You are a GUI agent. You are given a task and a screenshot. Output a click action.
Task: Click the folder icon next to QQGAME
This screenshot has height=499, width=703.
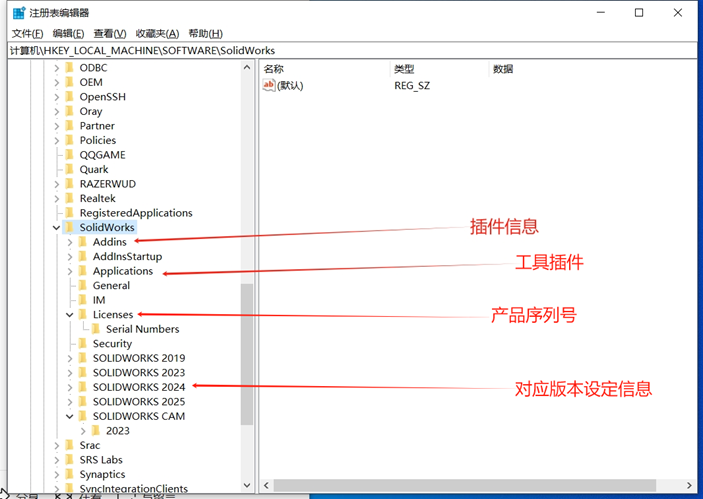click(x=69, y=155)
